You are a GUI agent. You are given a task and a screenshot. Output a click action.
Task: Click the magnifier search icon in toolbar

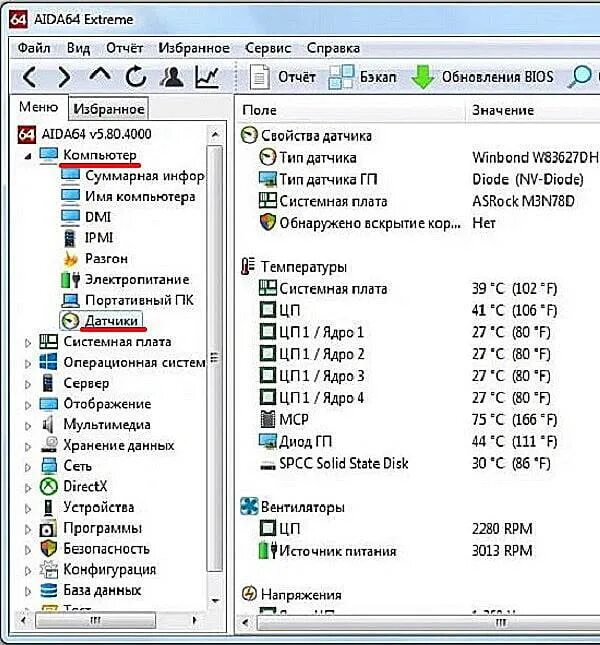click(580, 77)
